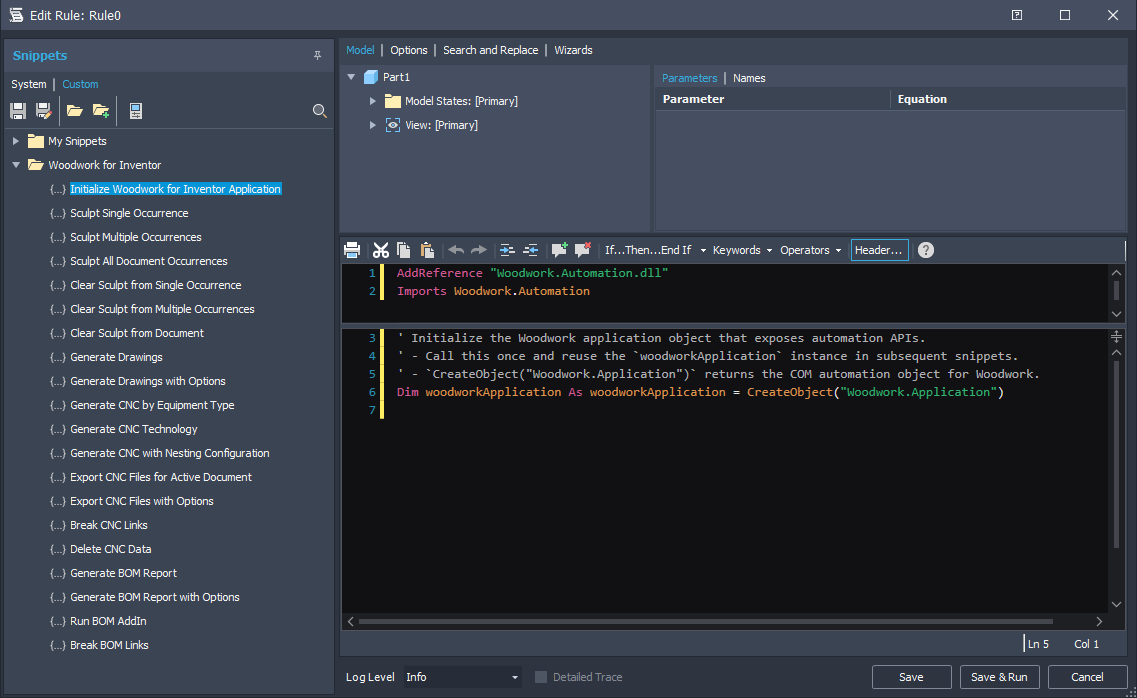The image size is (1137, 698).
Task: Click the Equation column header
Action: tap(1008, 99)
